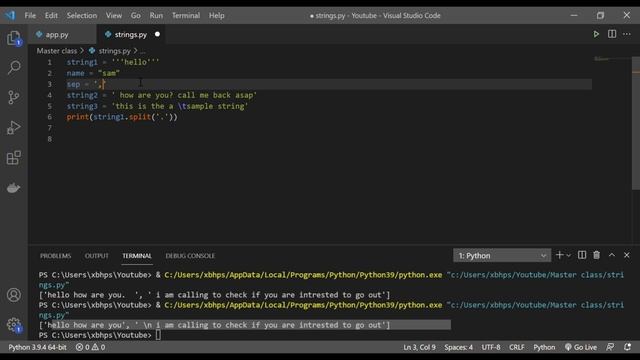
Task: Maximize the panel with up chevron
Action: (612, 255)
